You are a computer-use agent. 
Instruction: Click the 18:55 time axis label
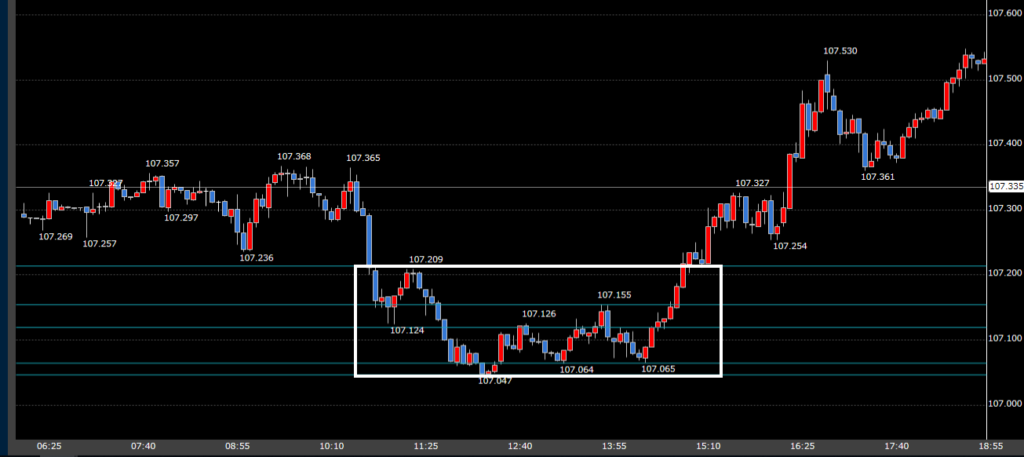pos(991,447)
